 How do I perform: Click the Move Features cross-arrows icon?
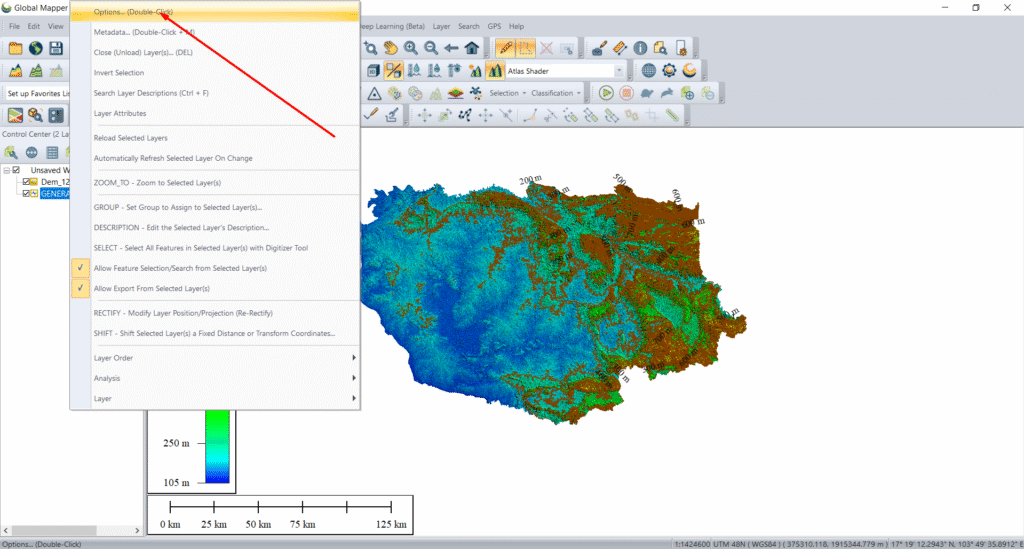(424, 116)
